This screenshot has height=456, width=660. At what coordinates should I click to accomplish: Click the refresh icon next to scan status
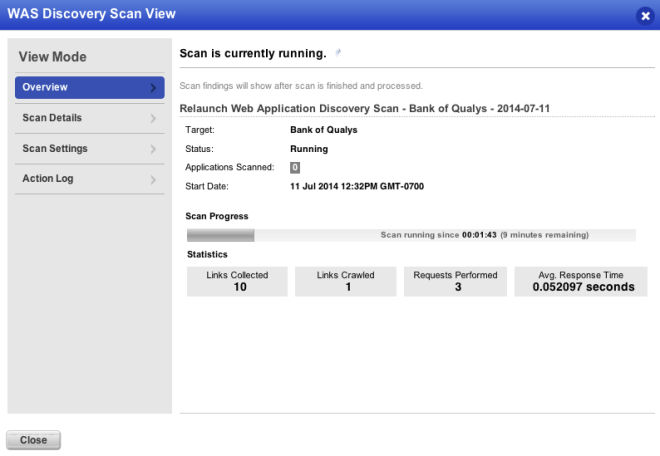(338, 53)
